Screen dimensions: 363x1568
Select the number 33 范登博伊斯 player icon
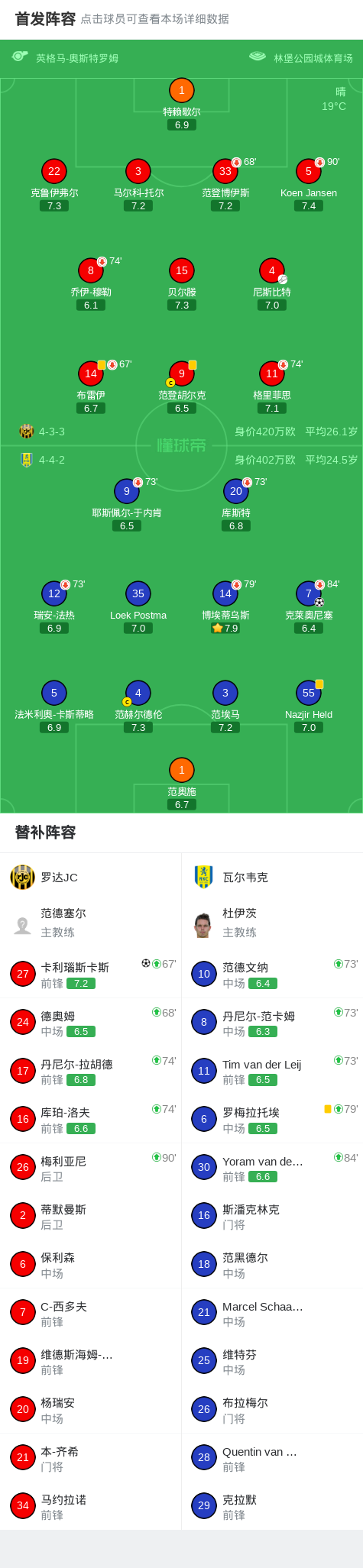(225, 171)
